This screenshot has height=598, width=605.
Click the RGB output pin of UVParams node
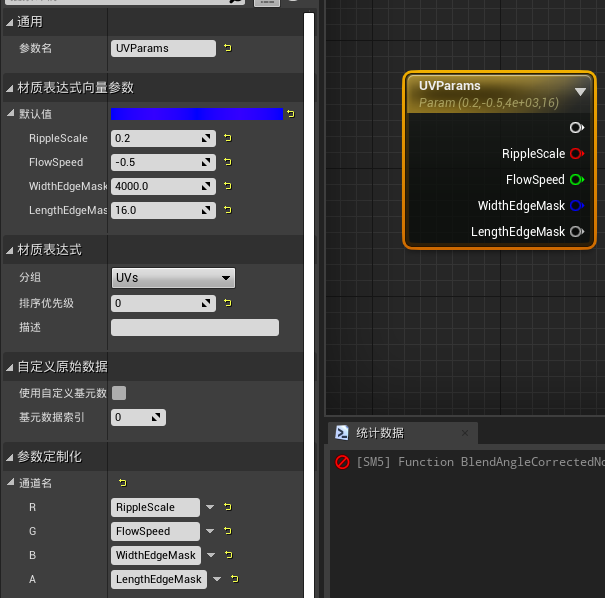pyautogui.click(x=576, y=127)
